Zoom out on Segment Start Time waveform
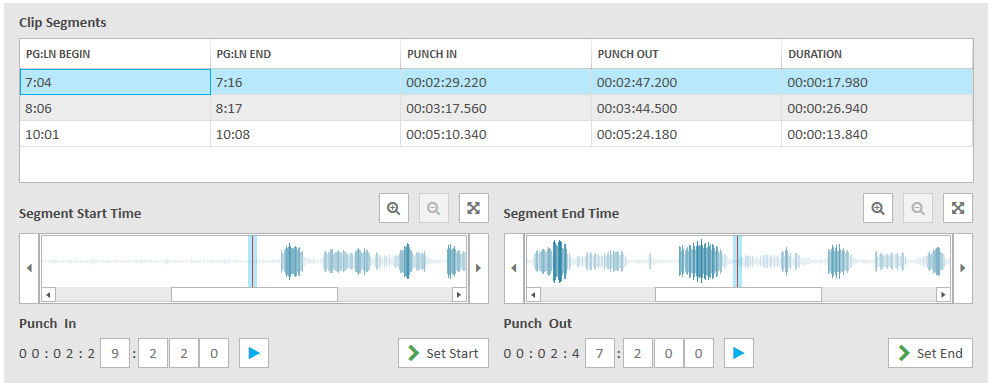Viewport: 992px width, 386px height. [x=434, y=208]
